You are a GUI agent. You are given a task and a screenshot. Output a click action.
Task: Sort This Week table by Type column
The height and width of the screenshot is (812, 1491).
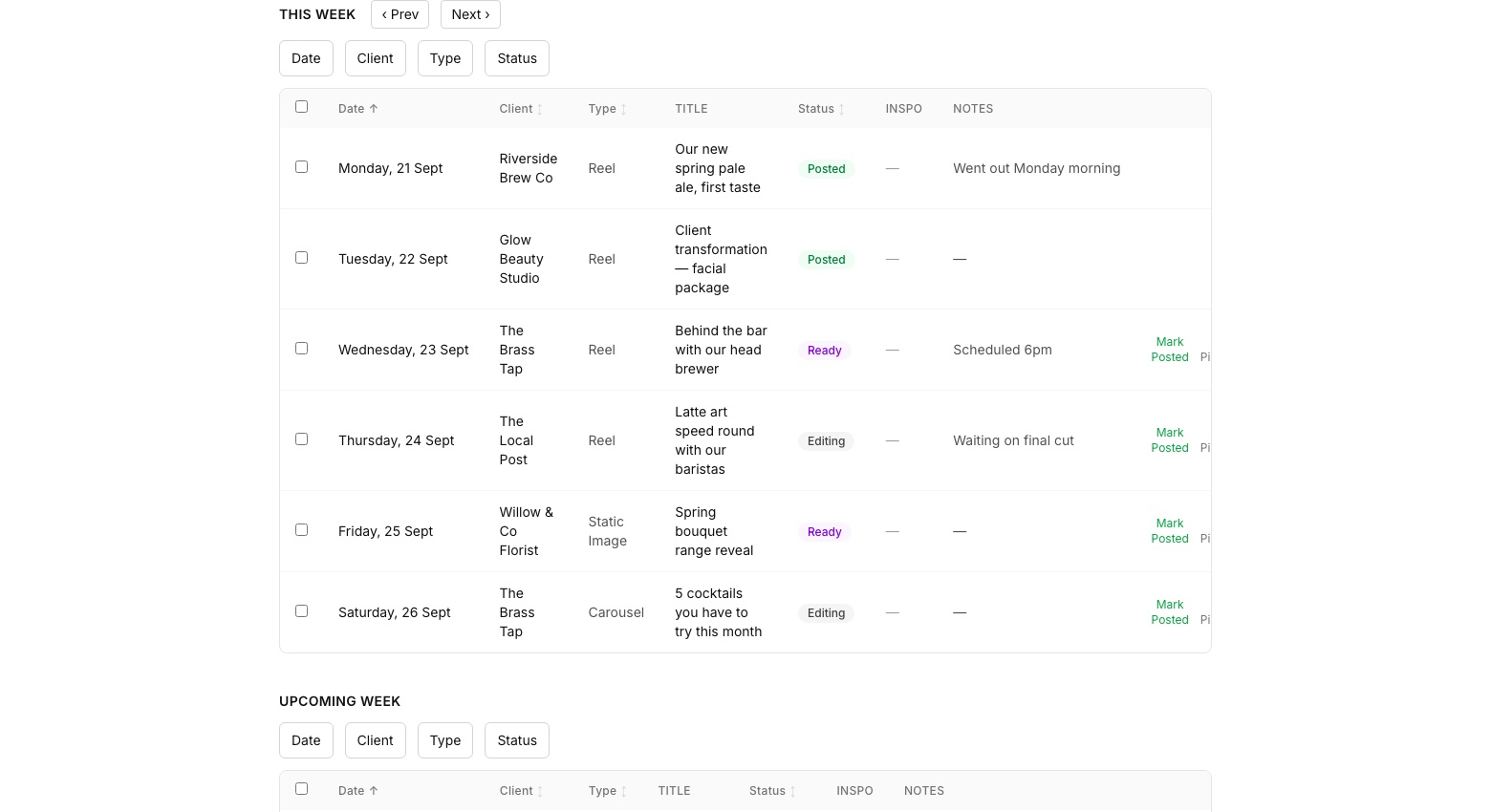click(608, 109)
